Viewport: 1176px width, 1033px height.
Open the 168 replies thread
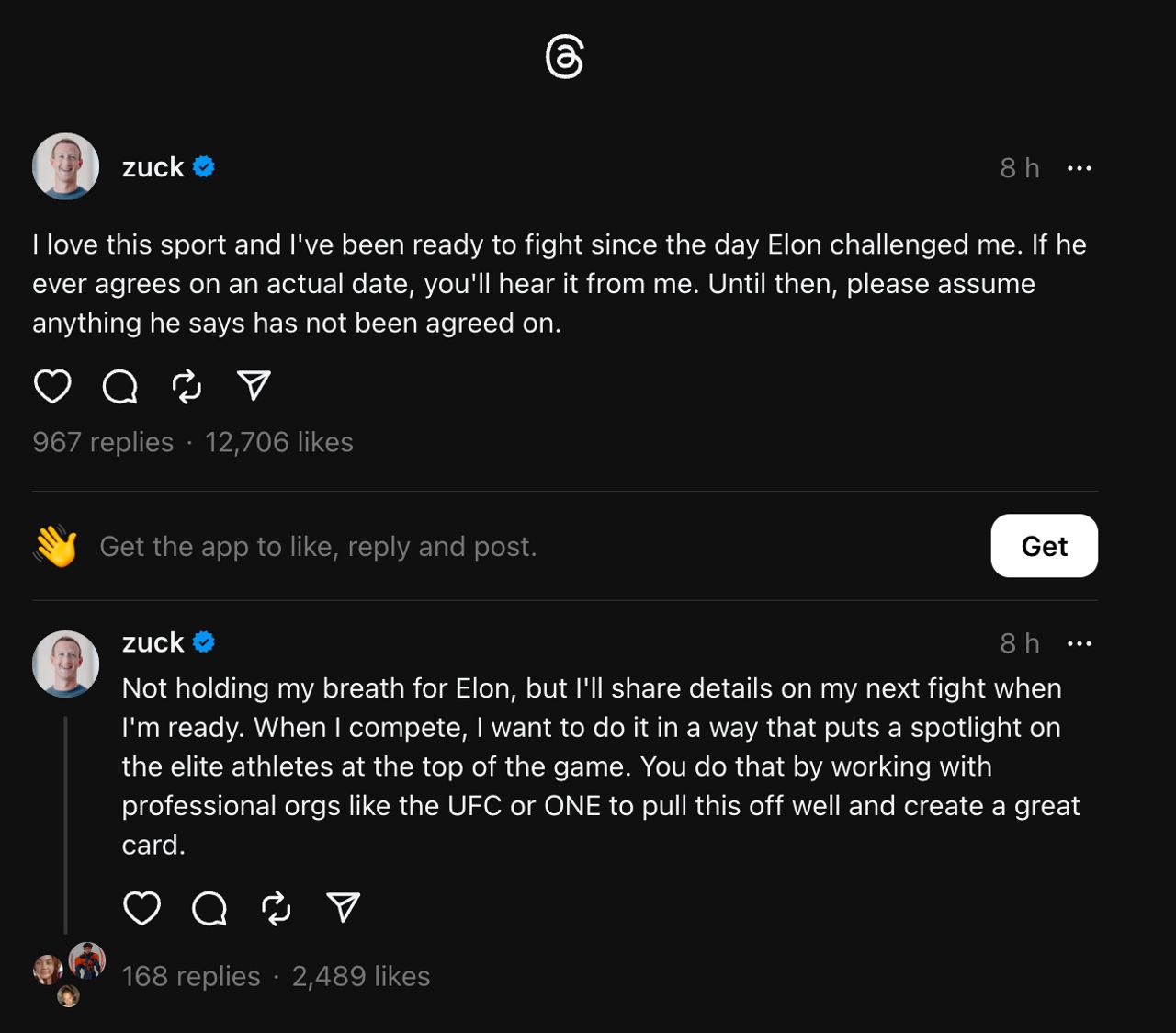point(191,976)
